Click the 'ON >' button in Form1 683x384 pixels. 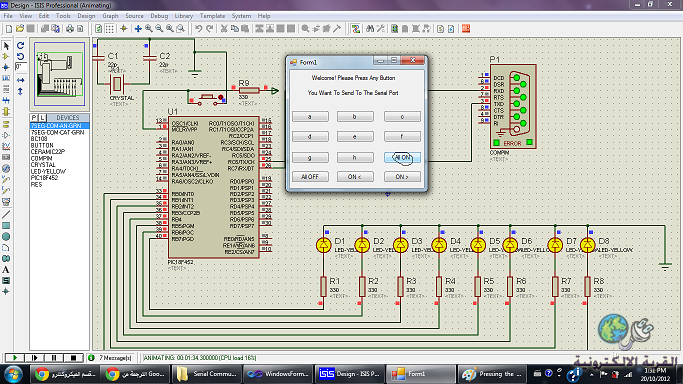tap(402, 177)
